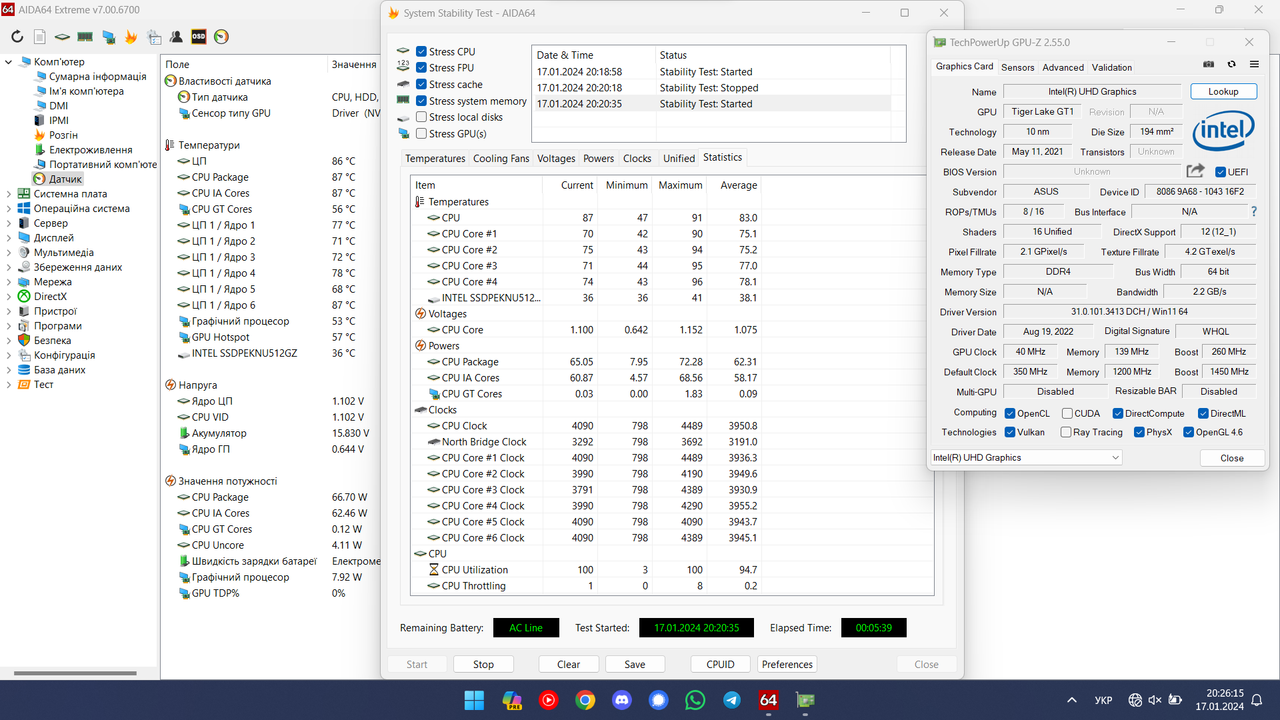Open the GPU-Z hamburger menu

(x=1254, y=64)
